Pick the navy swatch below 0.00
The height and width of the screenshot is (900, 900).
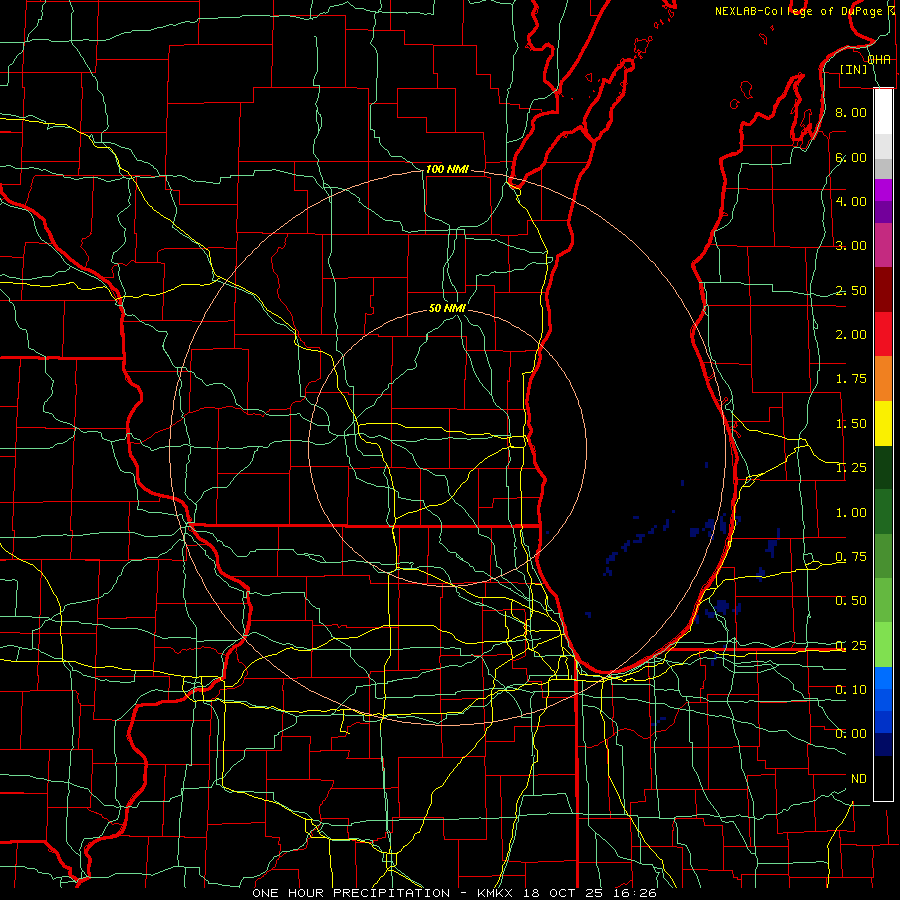point(883,744)
